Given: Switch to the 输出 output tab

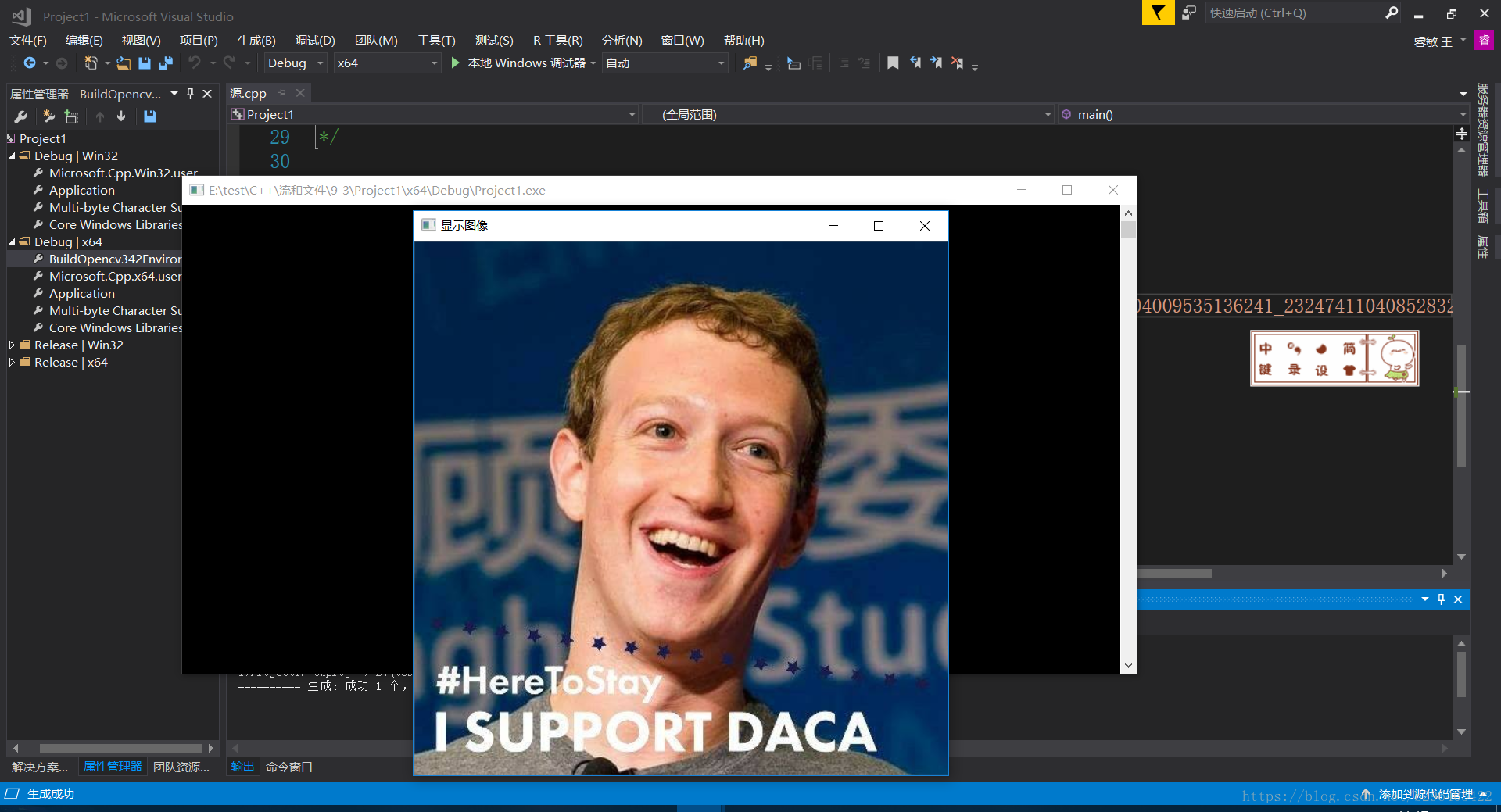Looking at the screenshot, I should (242, 767).
